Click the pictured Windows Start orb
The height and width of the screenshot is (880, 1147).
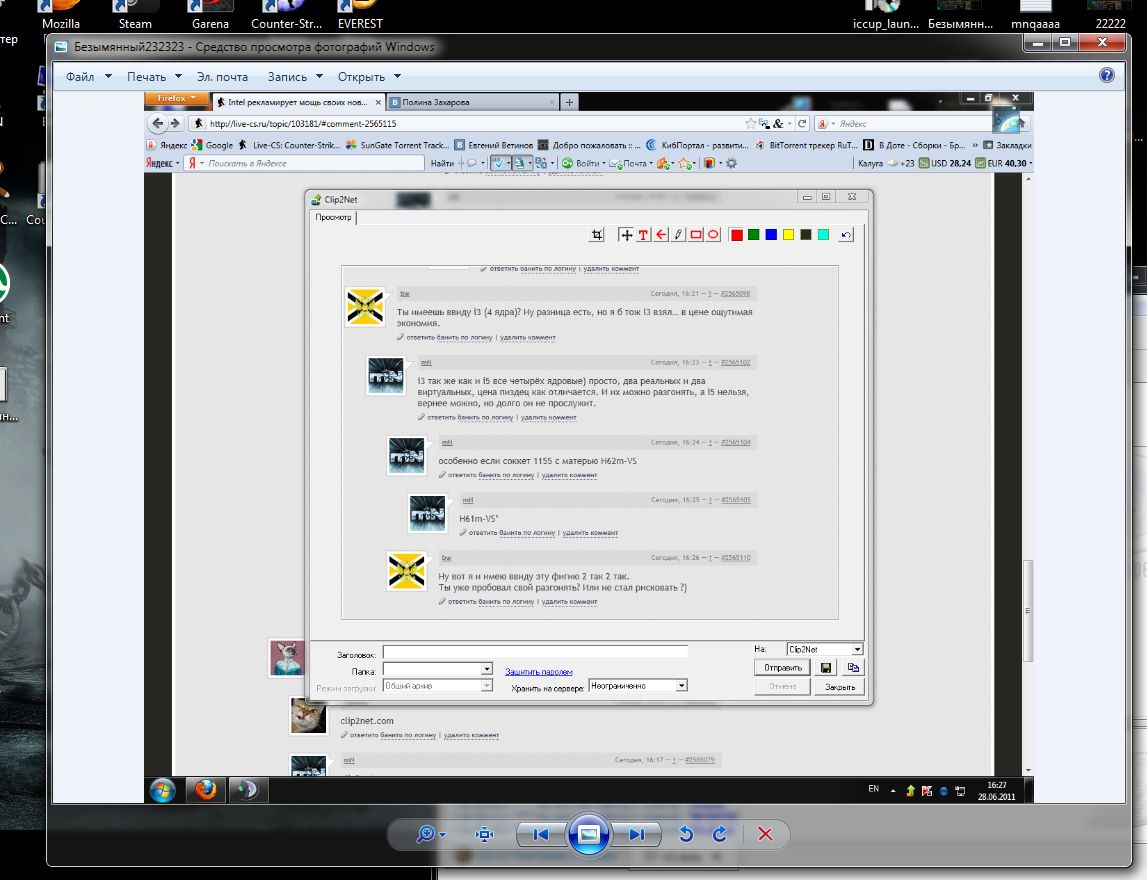tap(162, 790)
